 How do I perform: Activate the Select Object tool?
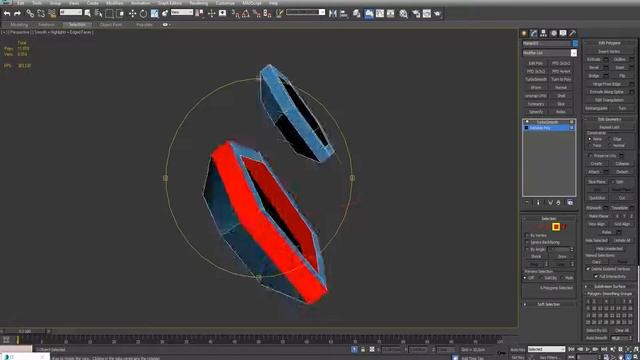click(x=87, y=13)
